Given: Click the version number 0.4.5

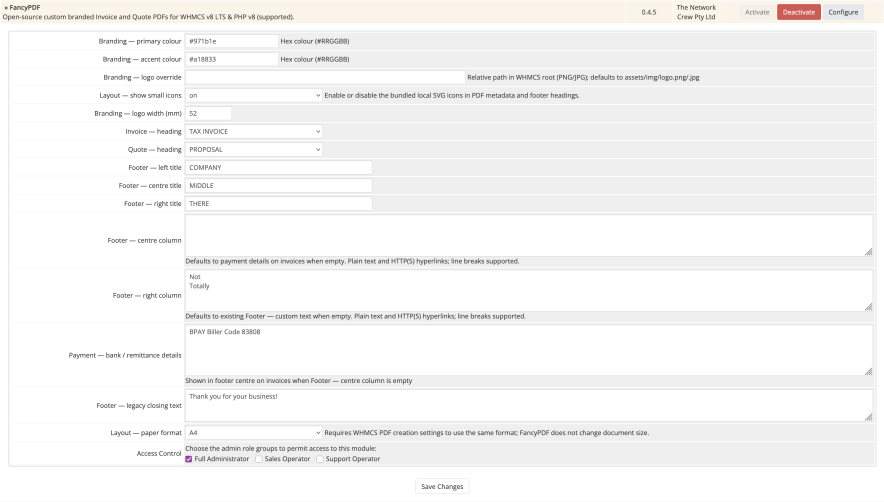Looking at the screenshot, I should click(x=649, y=12).
